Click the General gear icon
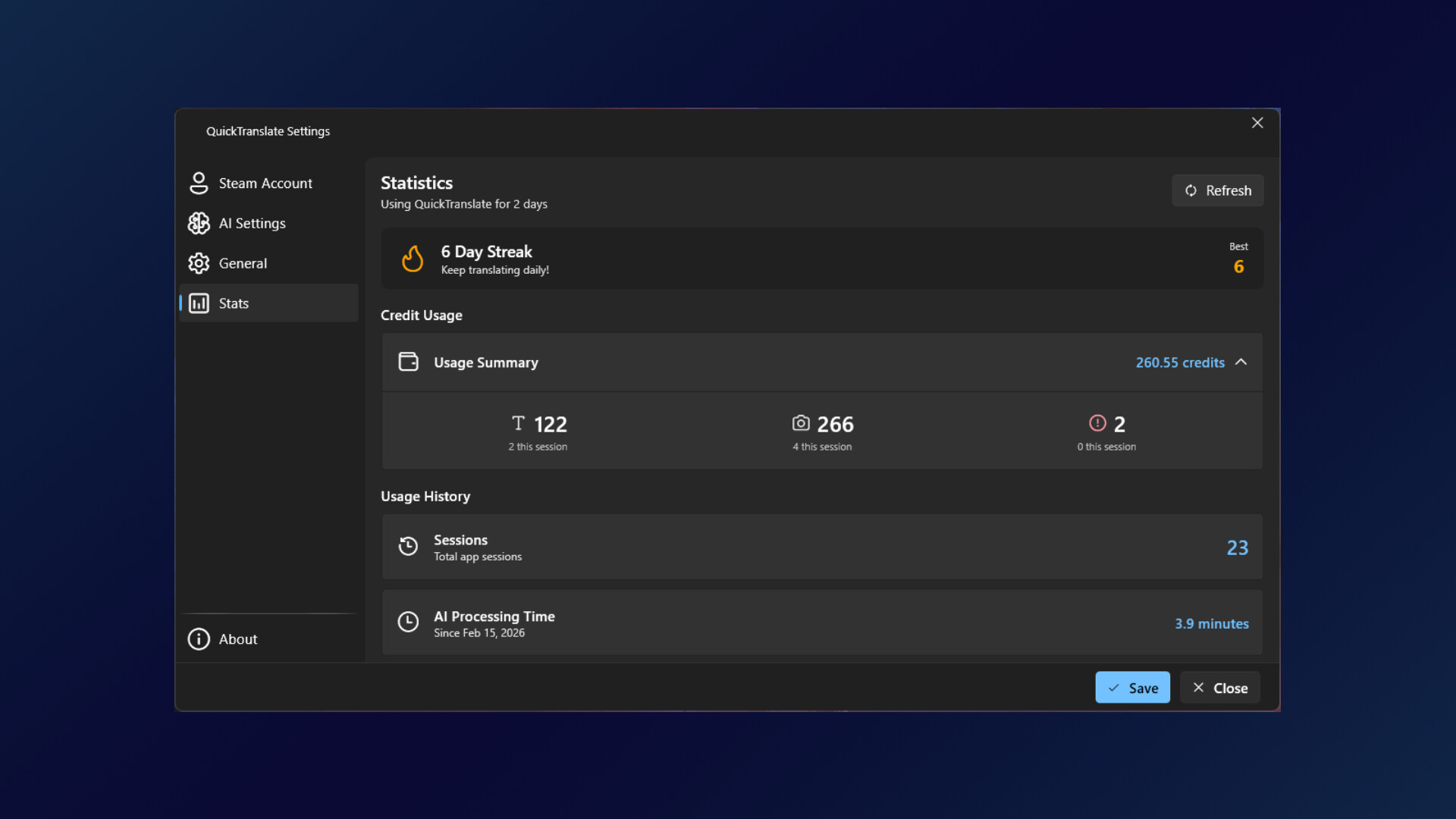 click(x=199, y=263)
